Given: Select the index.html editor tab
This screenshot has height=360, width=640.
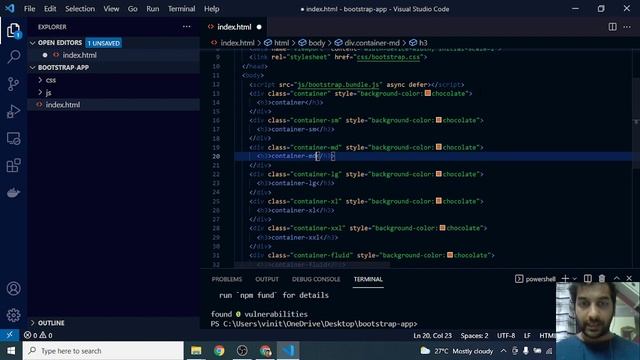Looking at the screenshot, I should [234, 27].
